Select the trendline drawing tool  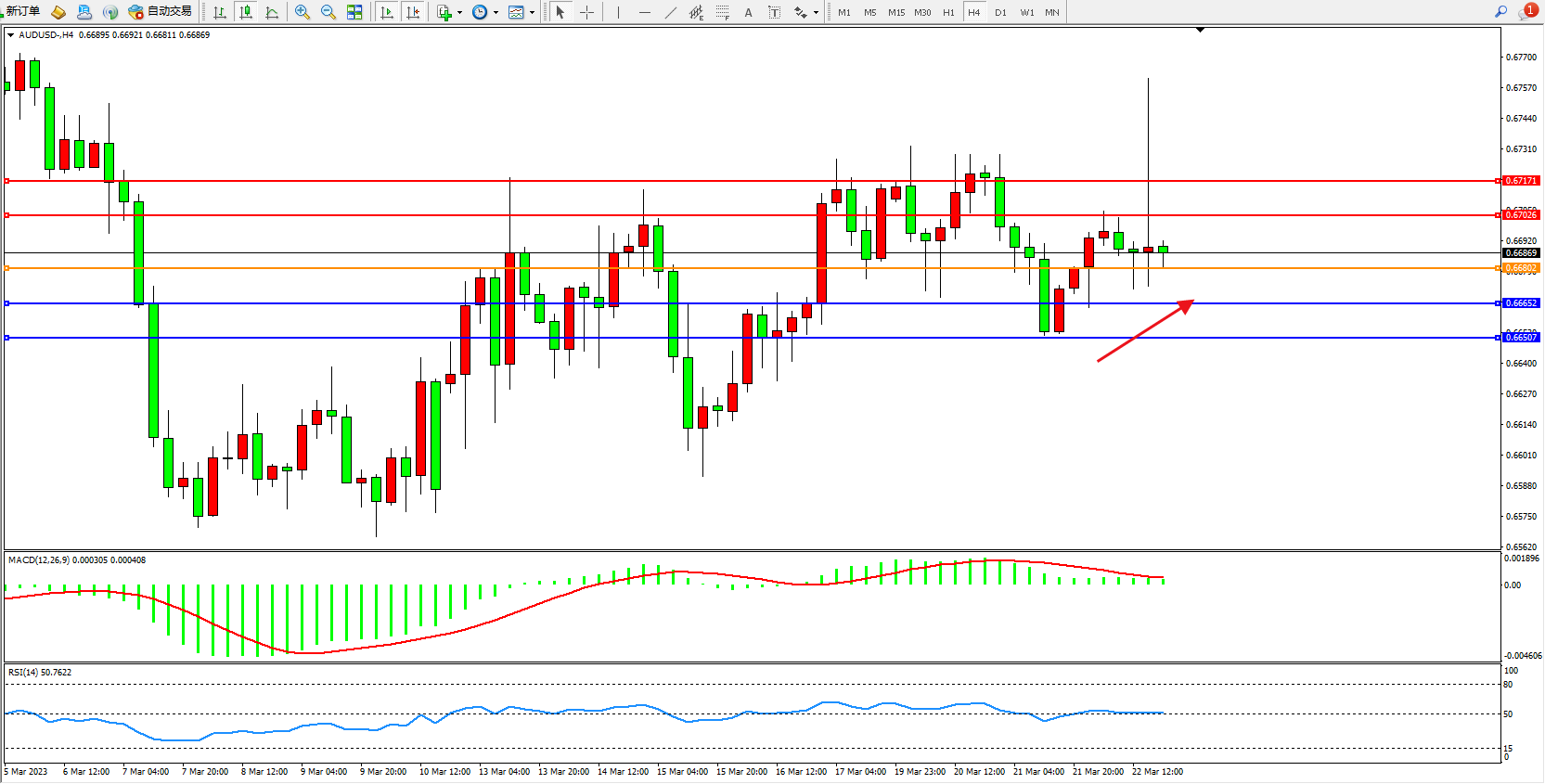(671, 12)
